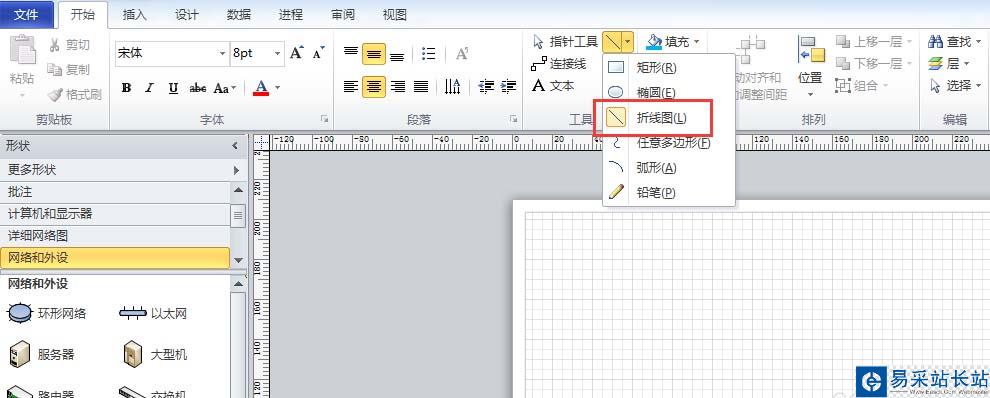
Task: Select the 文本 text tool
Action: [553, 85]
